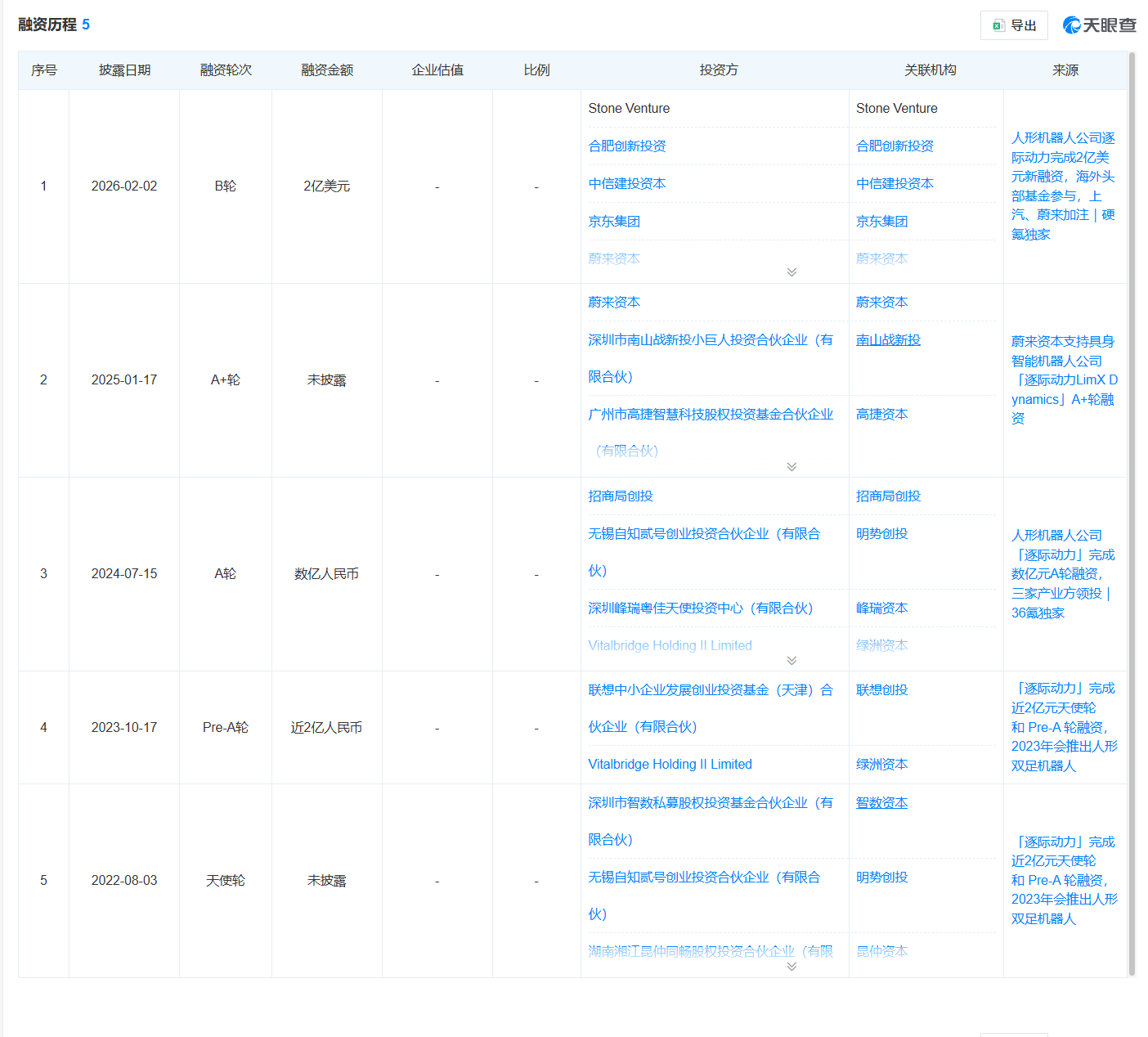Click the 比例 column header

tap(536, 70)
